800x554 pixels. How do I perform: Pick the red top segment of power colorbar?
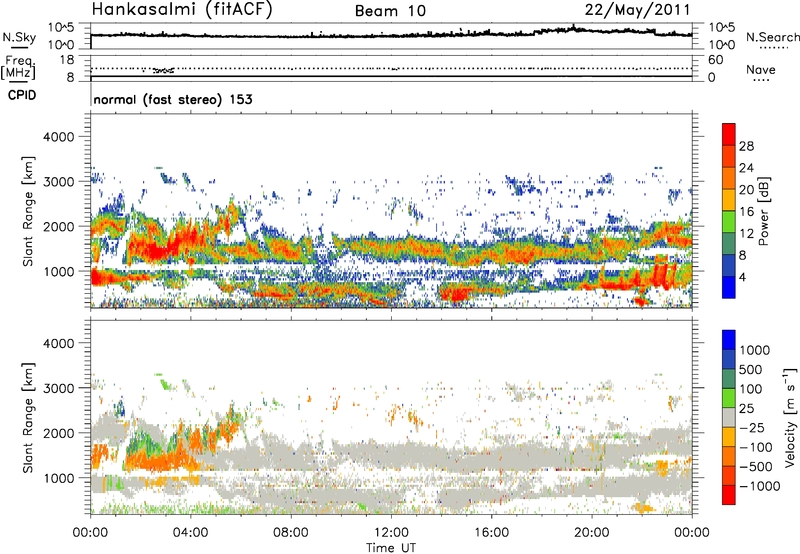(x=729, y=134)
